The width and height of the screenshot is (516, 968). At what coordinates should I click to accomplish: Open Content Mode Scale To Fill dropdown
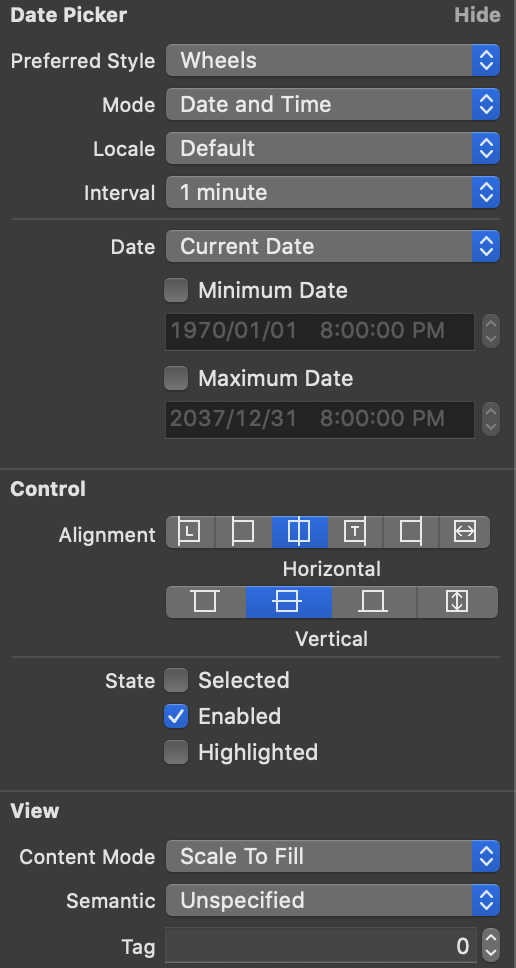[333, 856]
